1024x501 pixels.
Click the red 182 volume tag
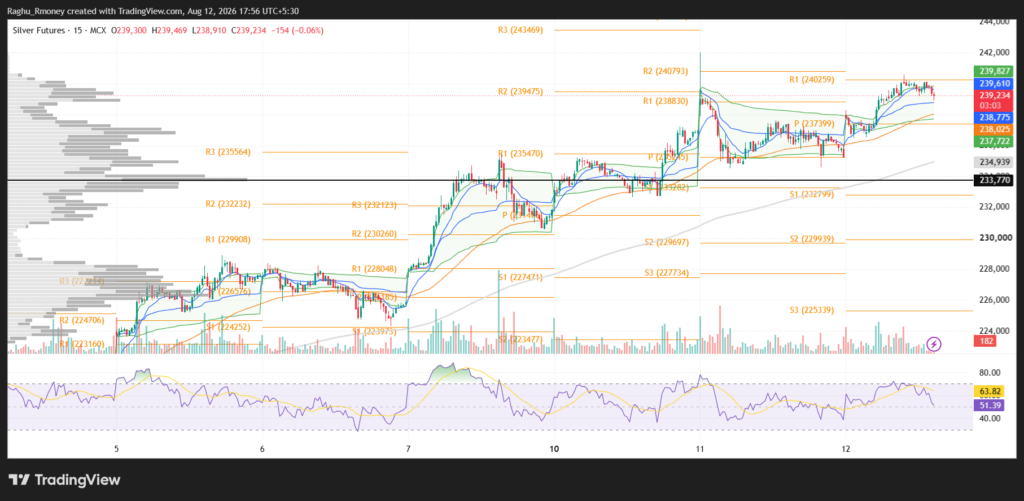point(984,341)
